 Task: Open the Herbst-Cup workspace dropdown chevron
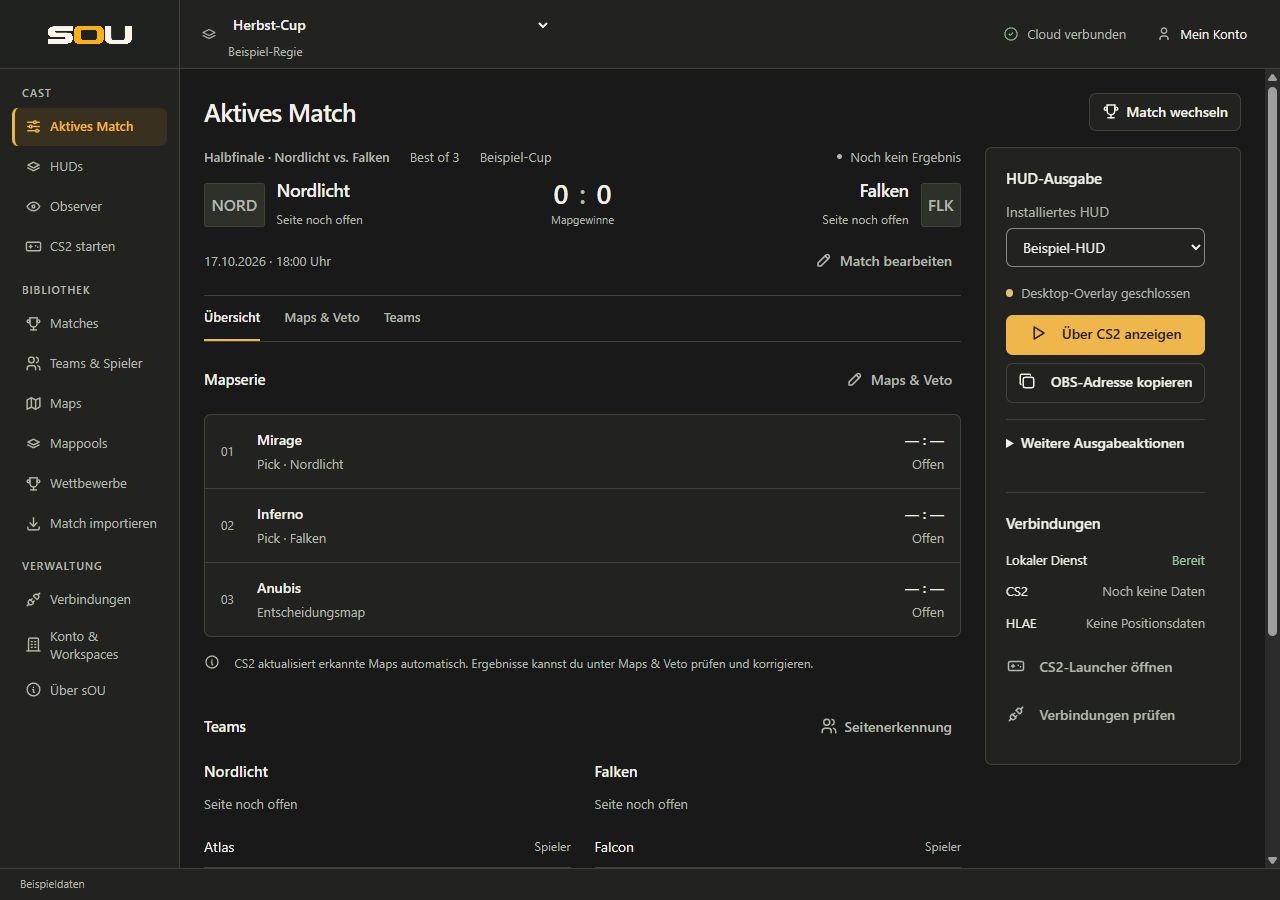coord(543,25)
